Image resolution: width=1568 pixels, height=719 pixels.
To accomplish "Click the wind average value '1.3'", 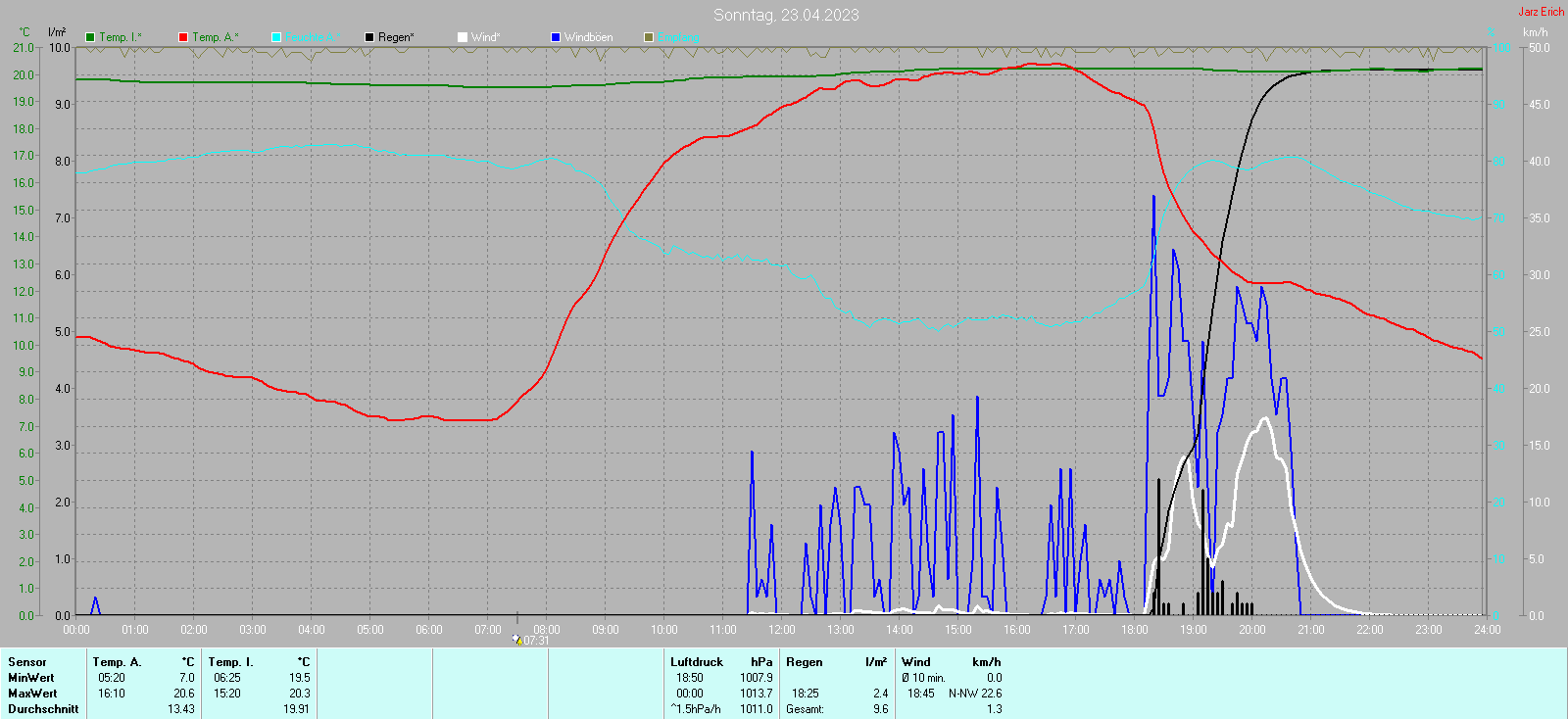I will point(995,709).
